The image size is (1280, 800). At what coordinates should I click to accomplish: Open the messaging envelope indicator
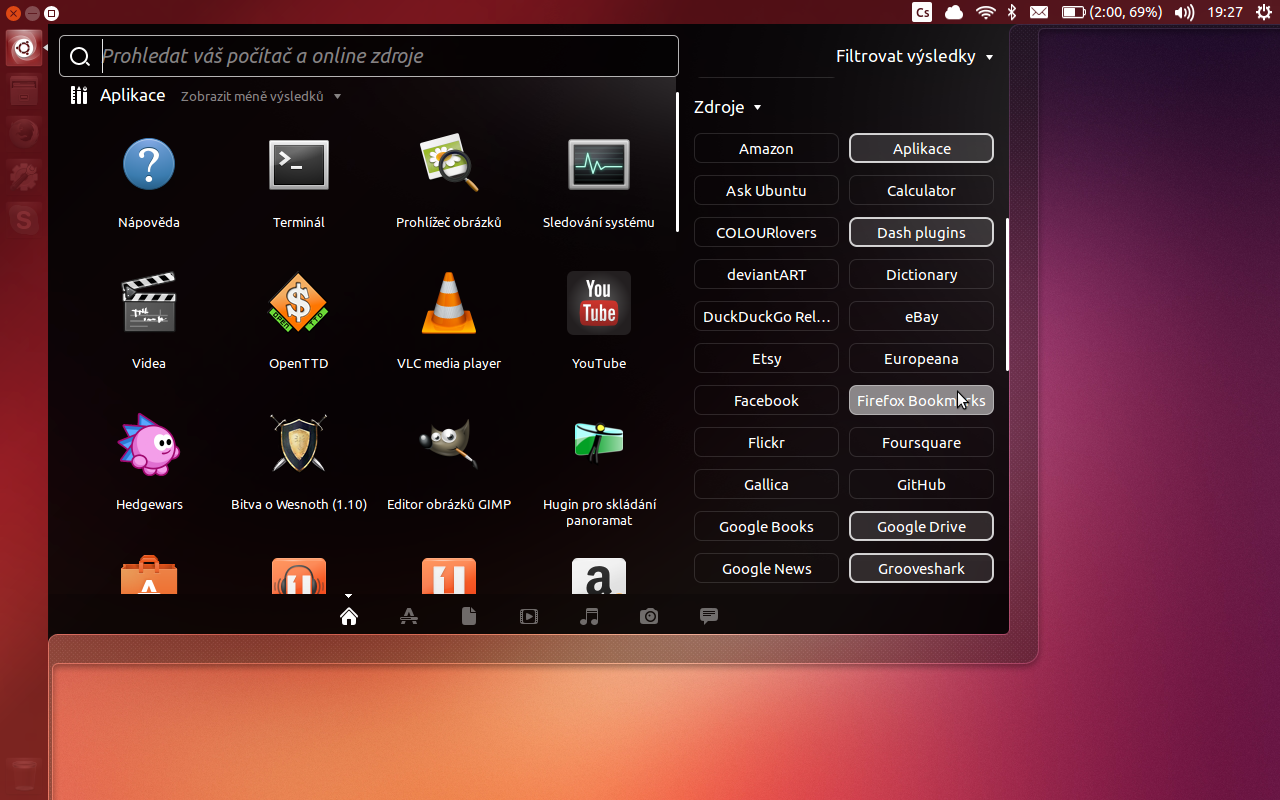[x=1039, y=12]
